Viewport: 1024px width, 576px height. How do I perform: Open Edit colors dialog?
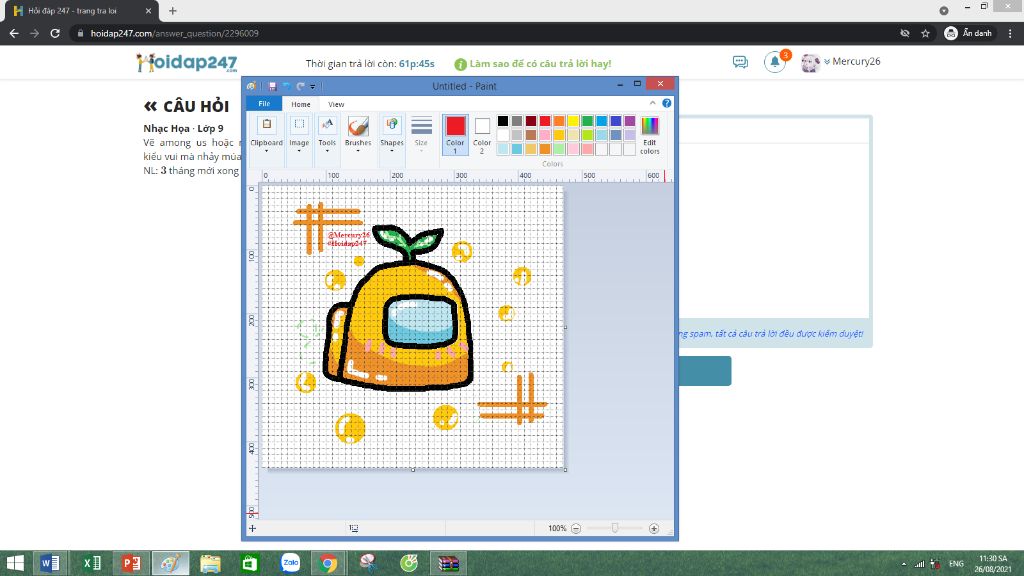[649, 135]
